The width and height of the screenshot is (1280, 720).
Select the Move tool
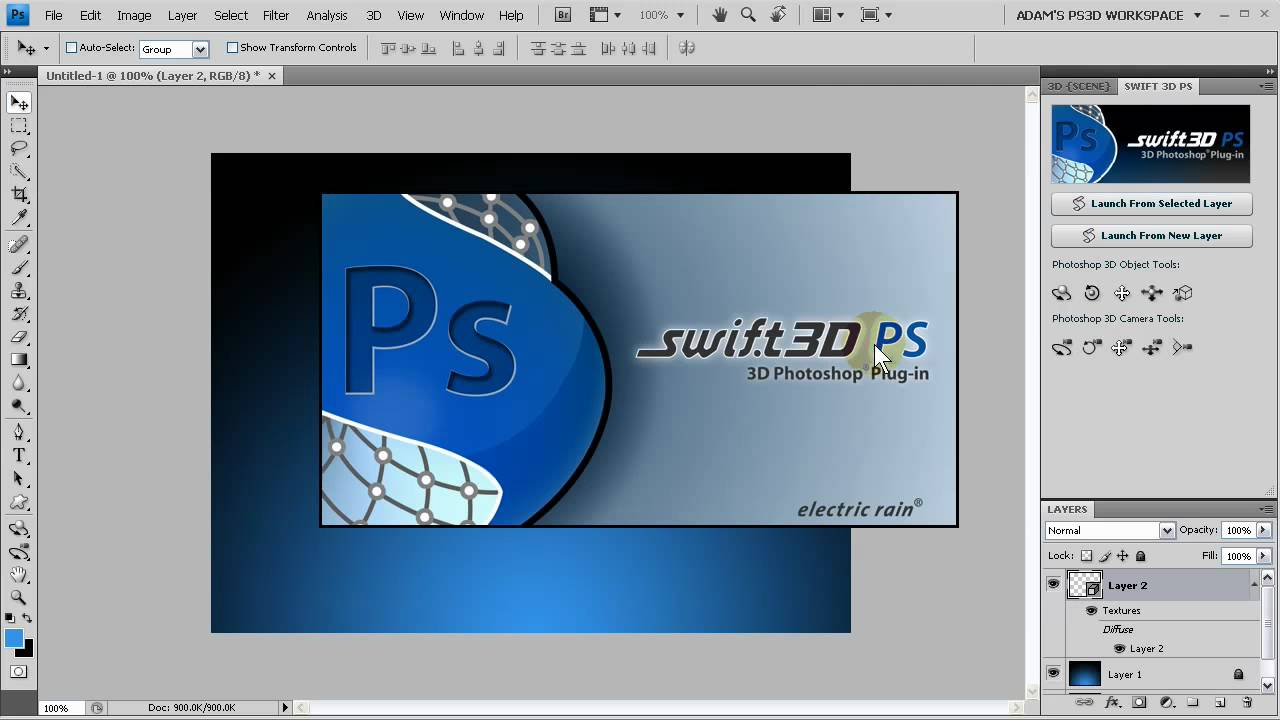pyautogui.click(x=19, y=102)
